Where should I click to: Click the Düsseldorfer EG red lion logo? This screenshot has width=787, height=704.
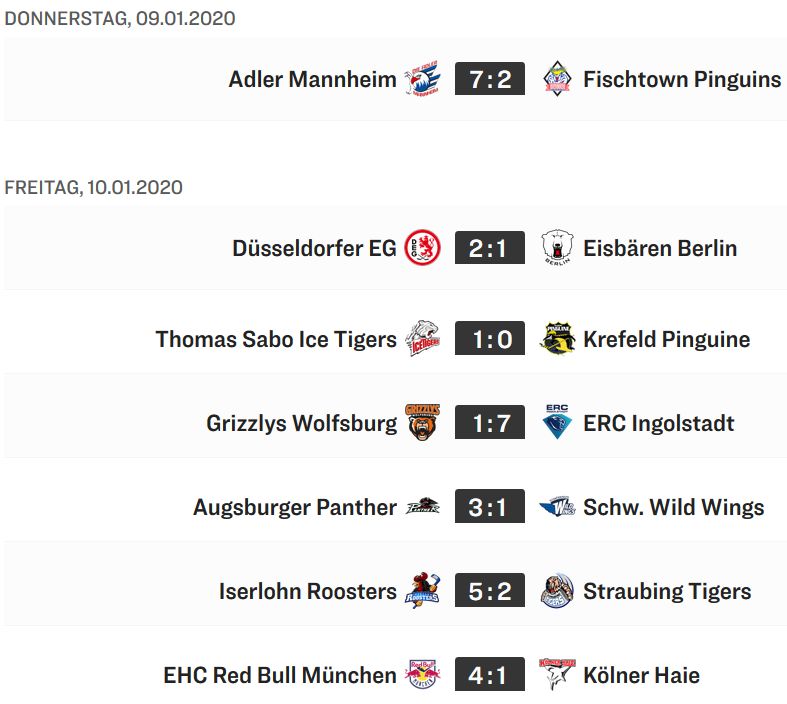(423, 247)
